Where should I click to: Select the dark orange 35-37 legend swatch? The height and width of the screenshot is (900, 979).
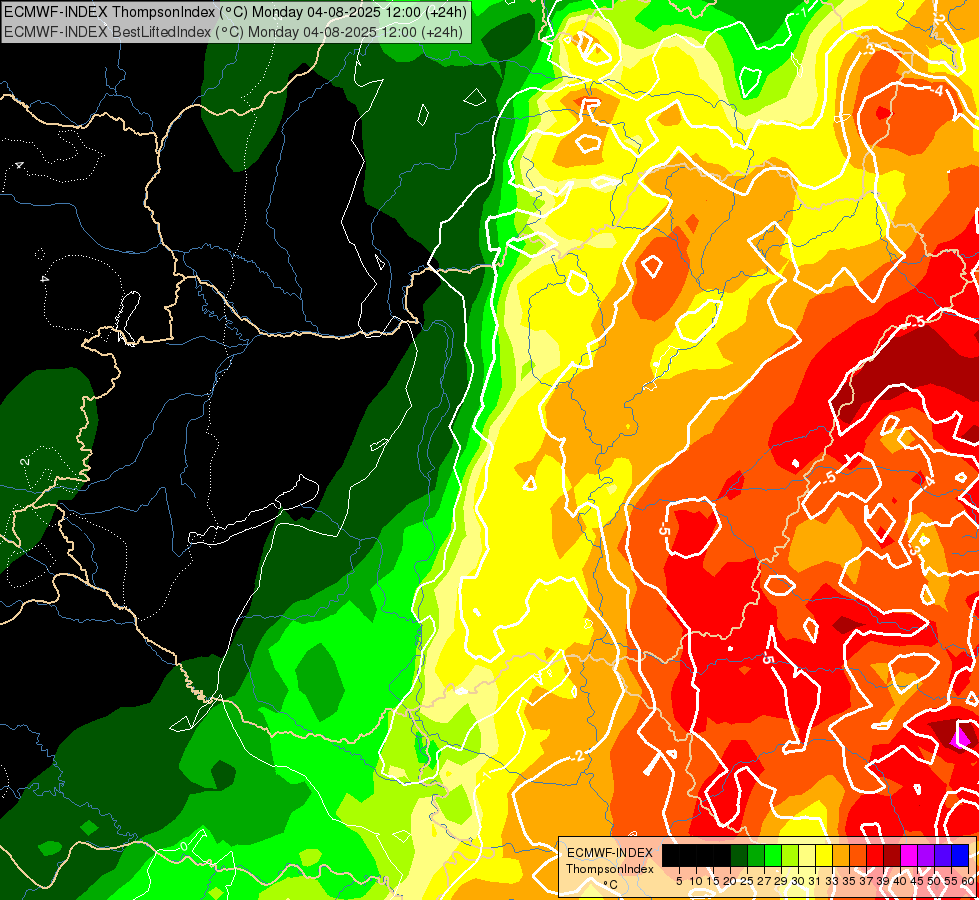(x=858, y=856)
